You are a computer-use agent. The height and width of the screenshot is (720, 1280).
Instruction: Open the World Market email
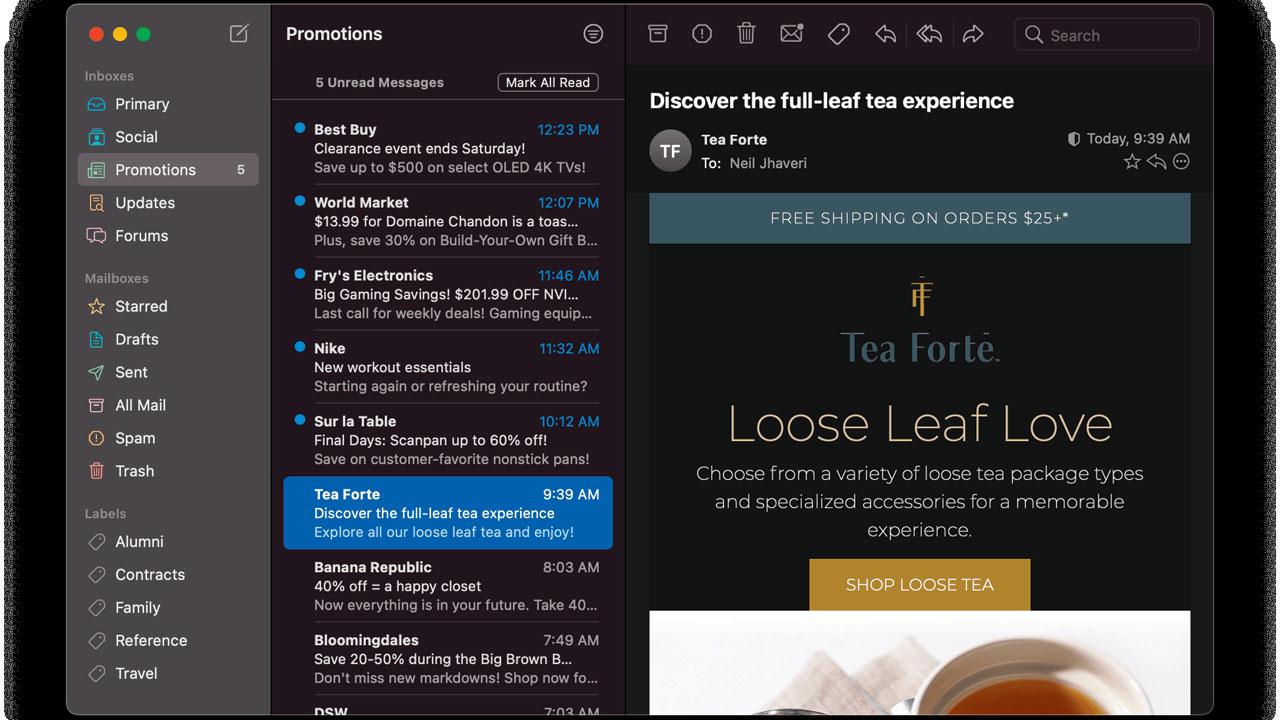point(448,221)
